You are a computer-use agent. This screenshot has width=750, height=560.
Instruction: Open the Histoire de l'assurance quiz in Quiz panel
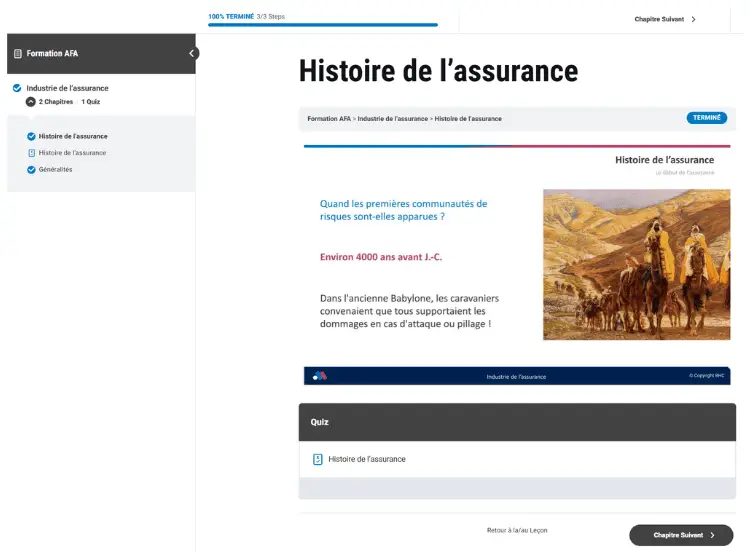tap(367, 459)
